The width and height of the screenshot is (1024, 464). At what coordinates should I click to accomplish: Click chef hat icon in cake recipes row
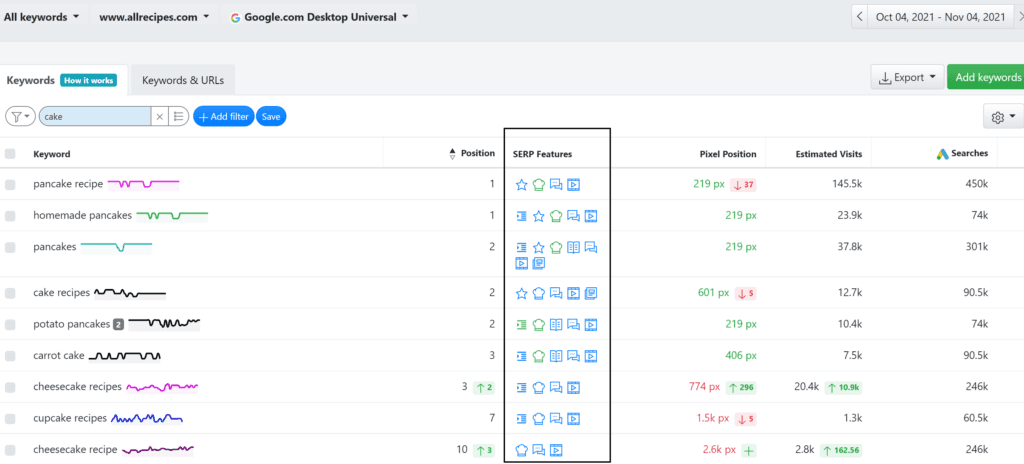tap(538, 293)
